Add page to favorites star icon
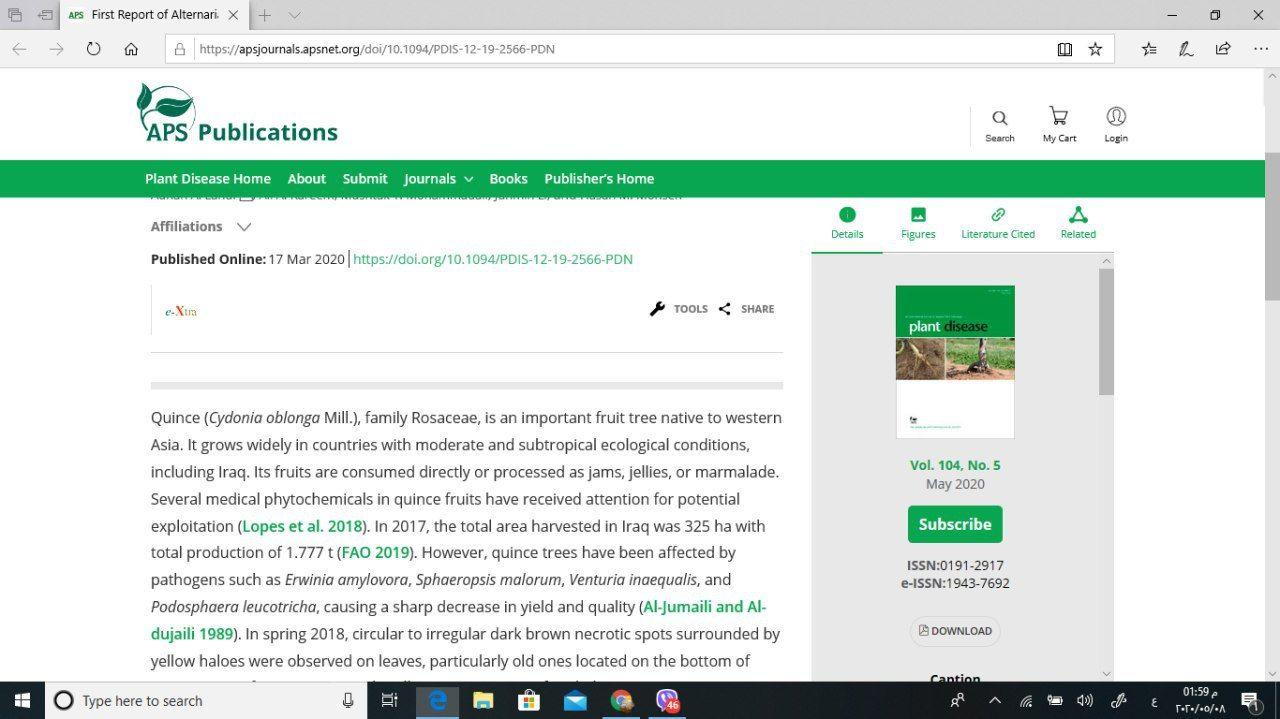Screen dimensions: 1280x719 pyautogui.click(x=1095, y=49)
